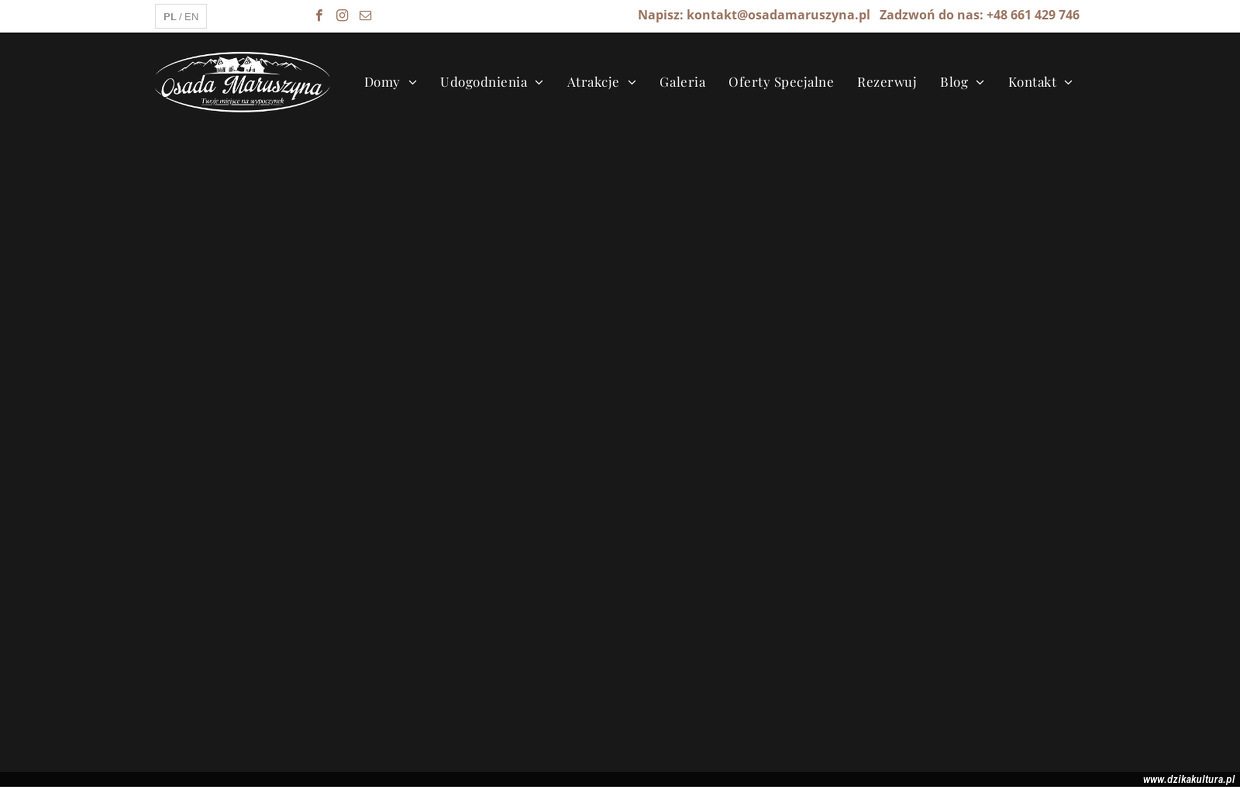The width and height of the screenshot is (1240, 787).
Task: Open Oferty Specjalne page
Action: pos(781,82)
